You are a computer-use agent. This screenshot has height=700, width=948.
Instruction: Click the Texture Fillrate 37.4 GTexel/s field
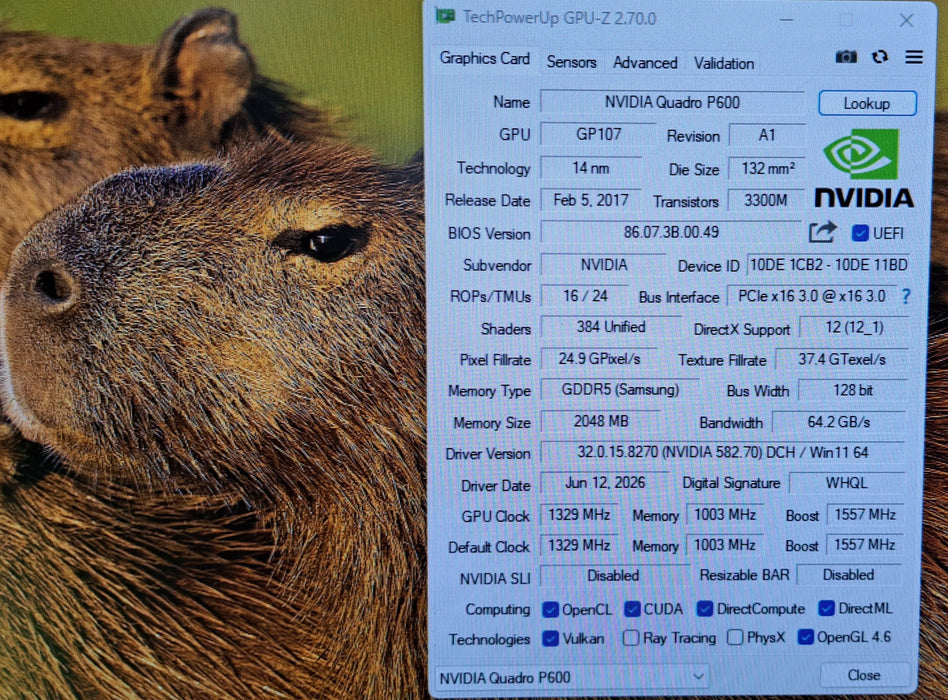(842, 359)
